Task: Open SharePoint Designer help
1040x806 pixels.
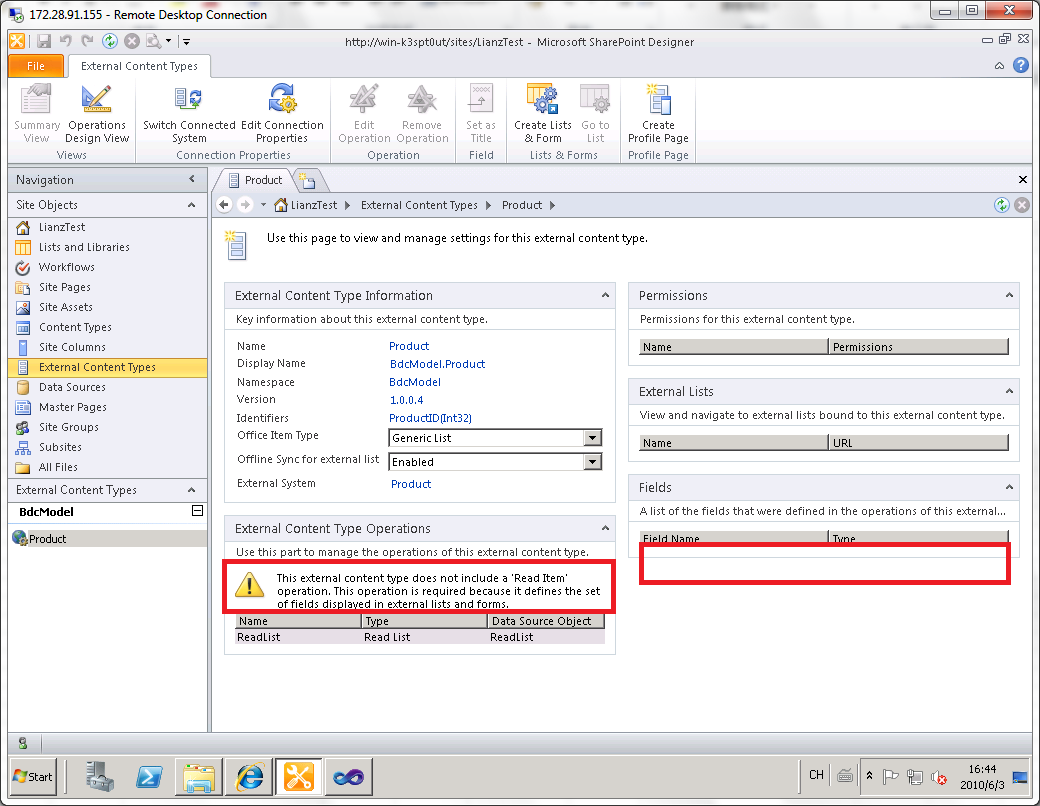Action: (1021, 65)
